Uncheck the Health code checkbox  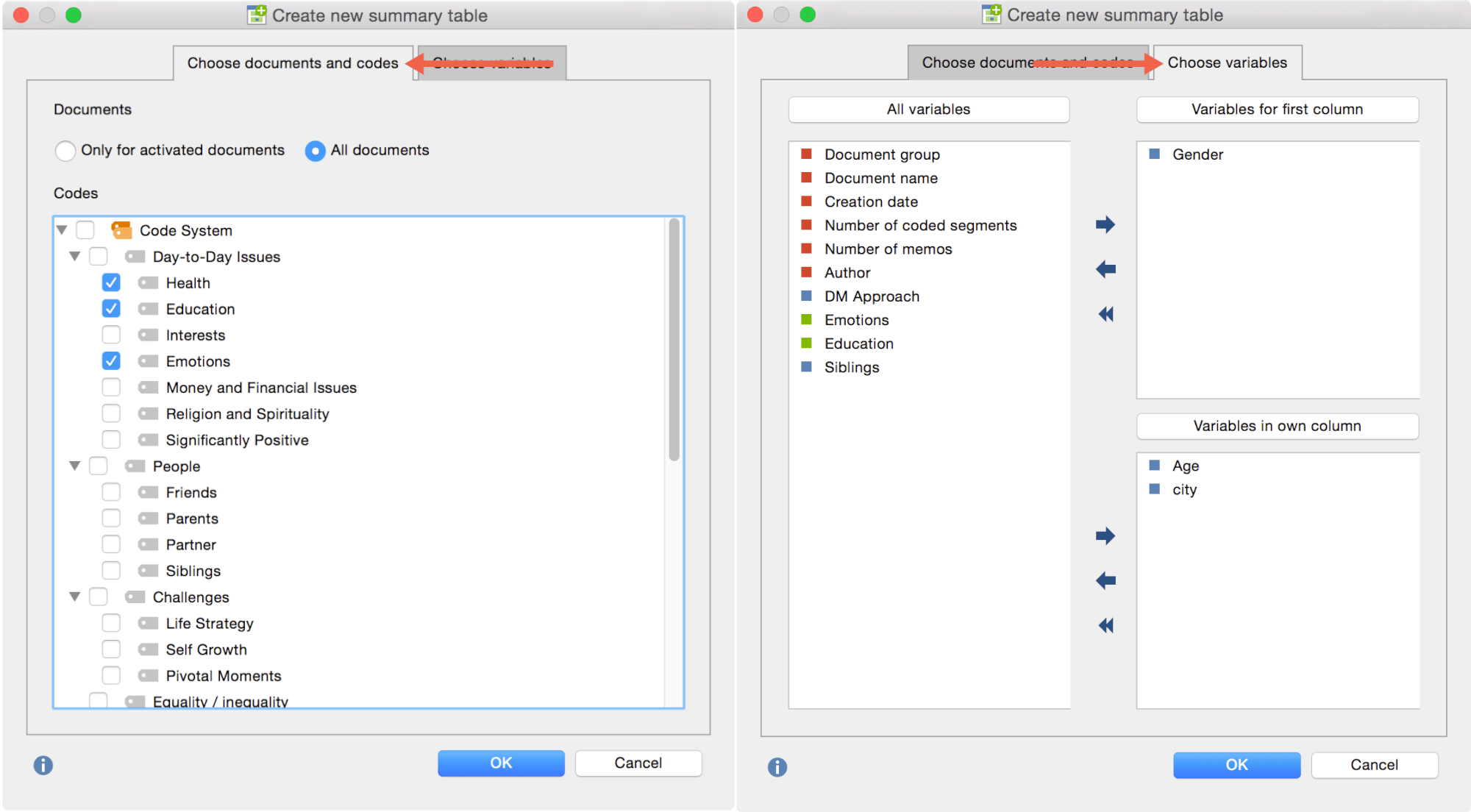click(x=111, y=282)
